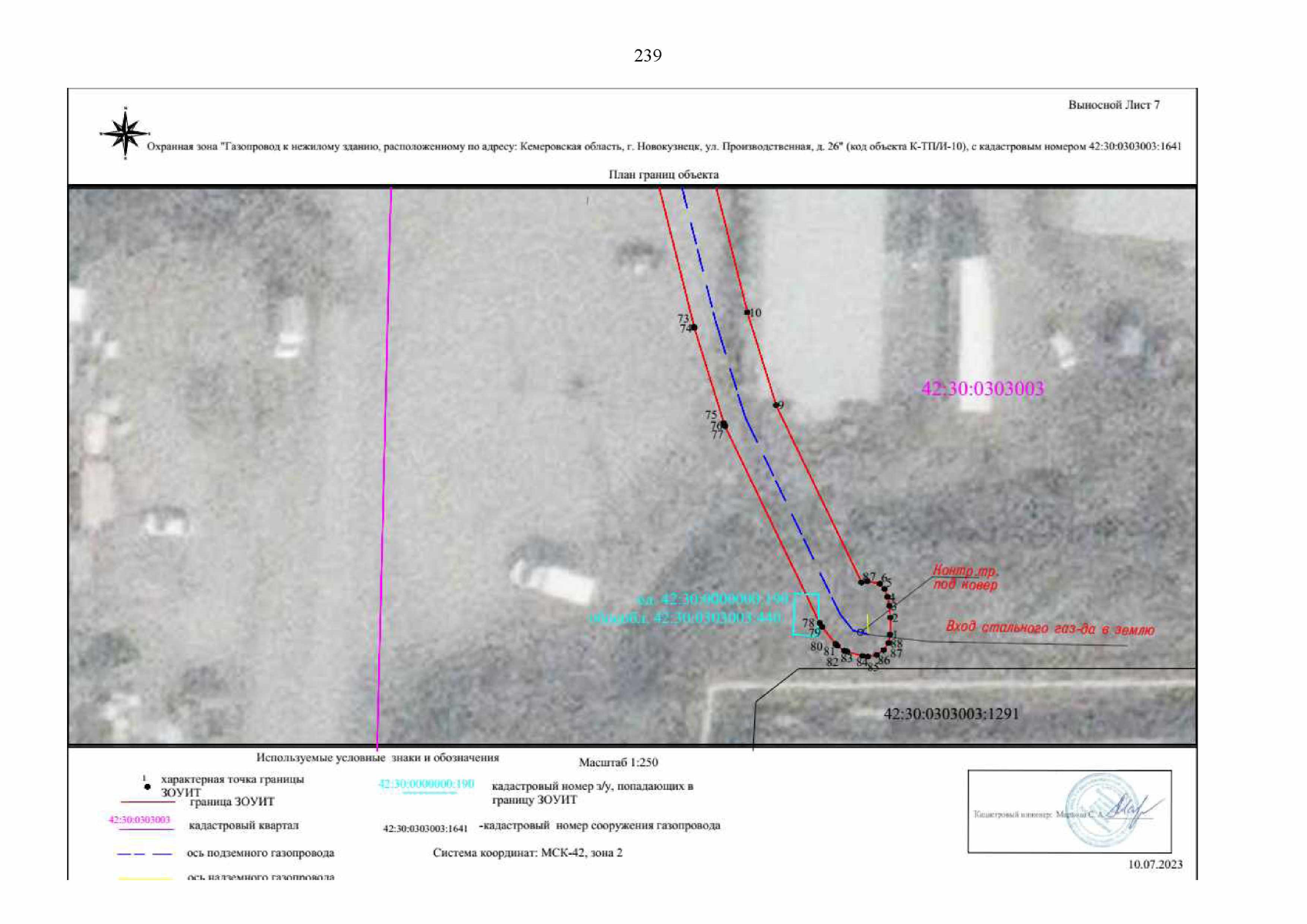The image size is (1307, 924).
Task: Click the 'Выносной Лист 7' sheet label
Action: [1113, 105]
